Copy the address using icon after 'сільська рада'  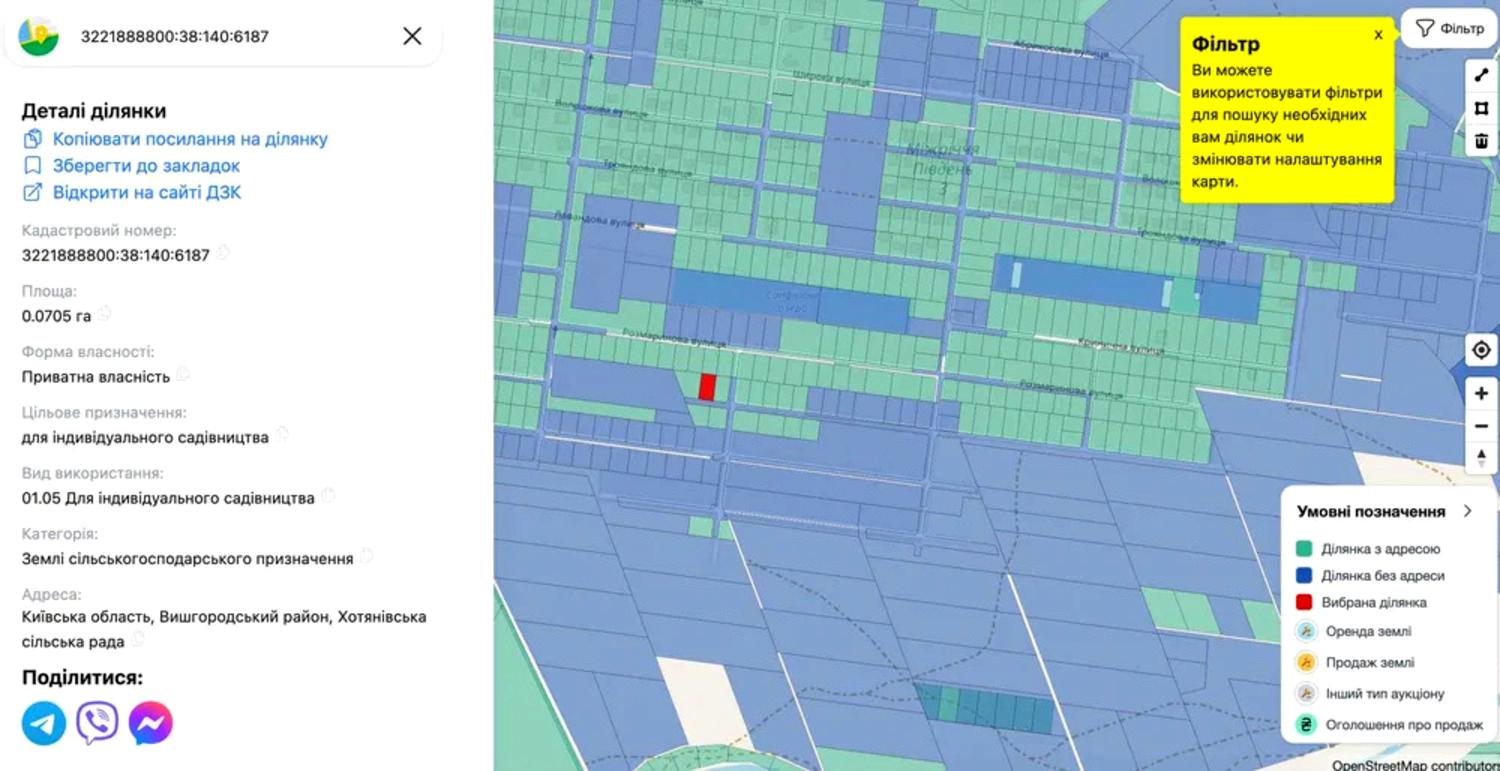(138, 639)
